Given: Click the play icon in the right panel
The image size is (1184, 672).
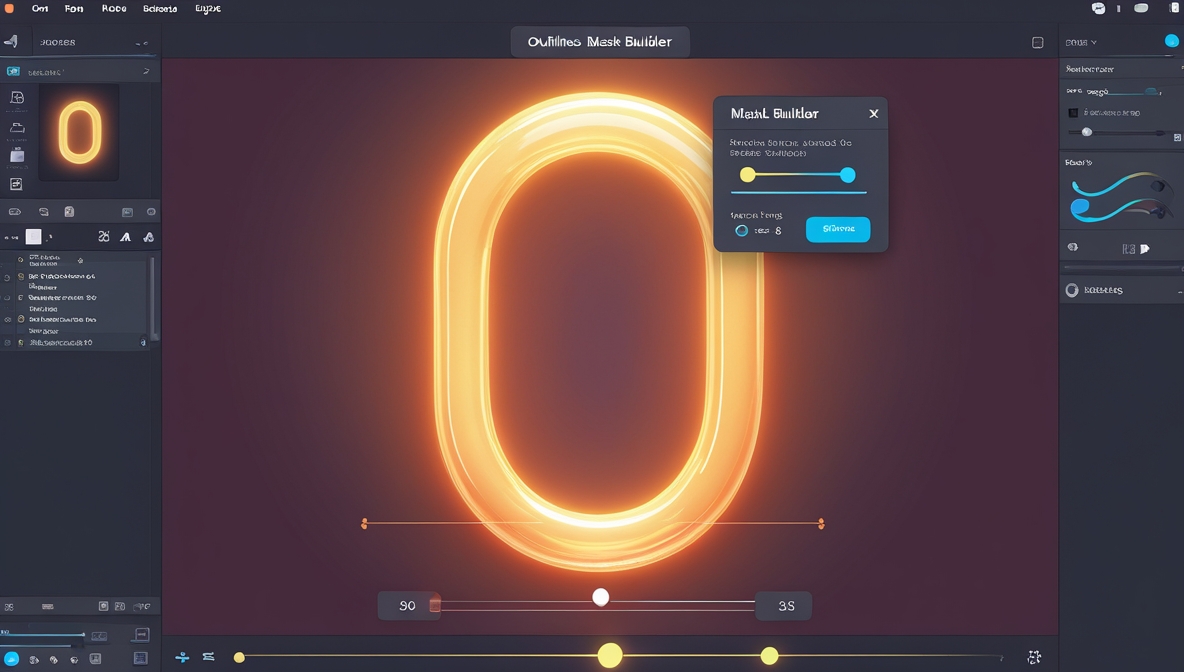Looking at the screenshot, I should click(x=1145, y=247).
